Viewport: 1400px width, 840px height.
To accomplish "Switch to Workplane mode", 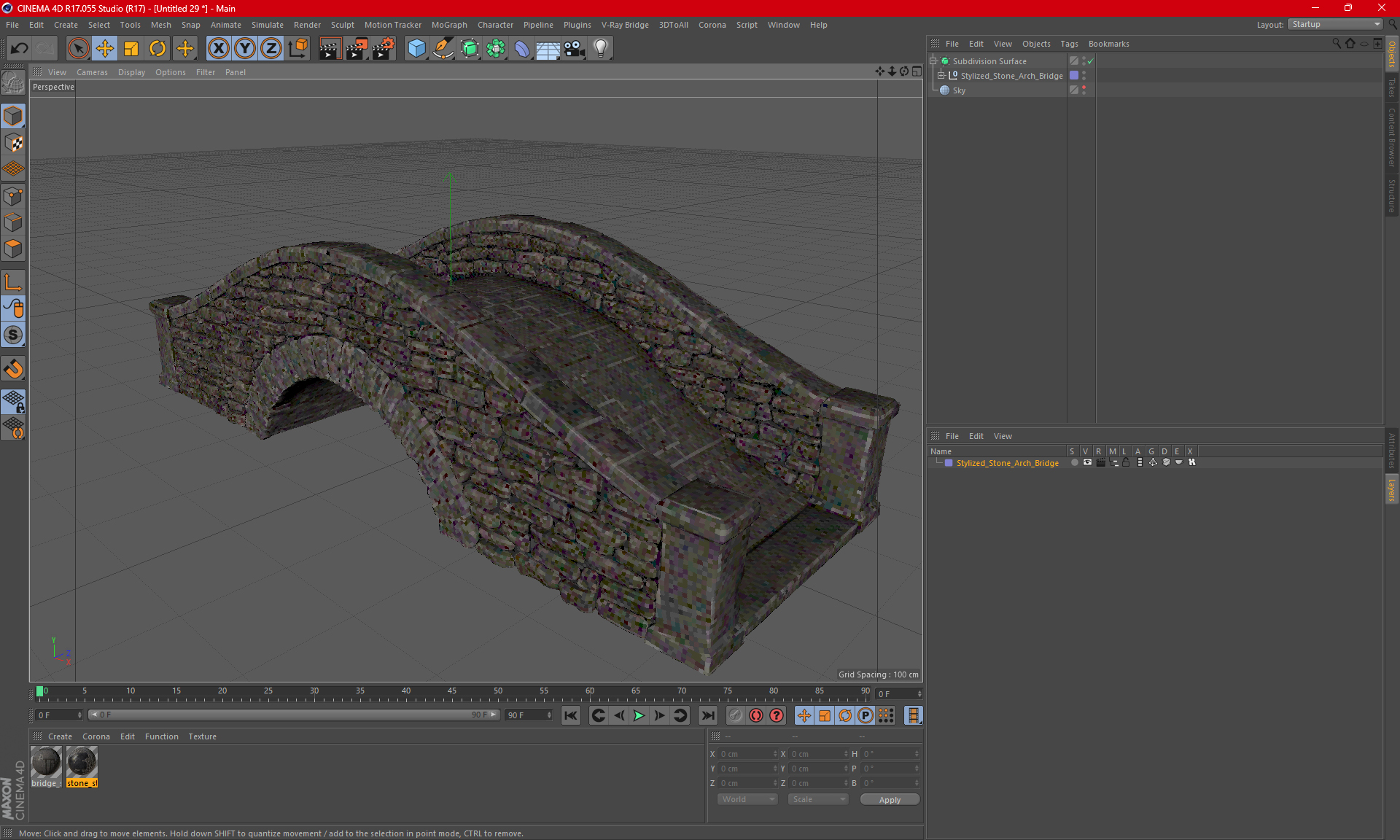I will [13, 169].
